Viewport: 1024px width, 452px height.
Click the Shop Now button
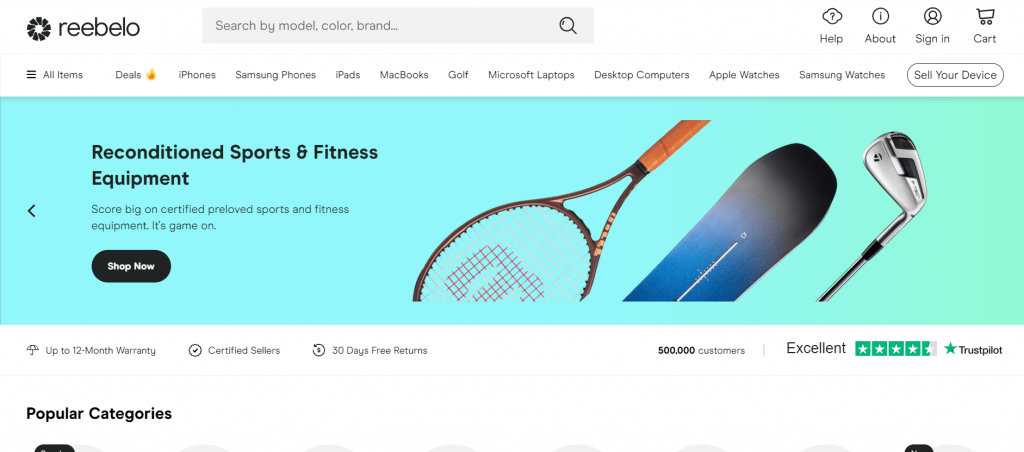click(x=131, y=266)
